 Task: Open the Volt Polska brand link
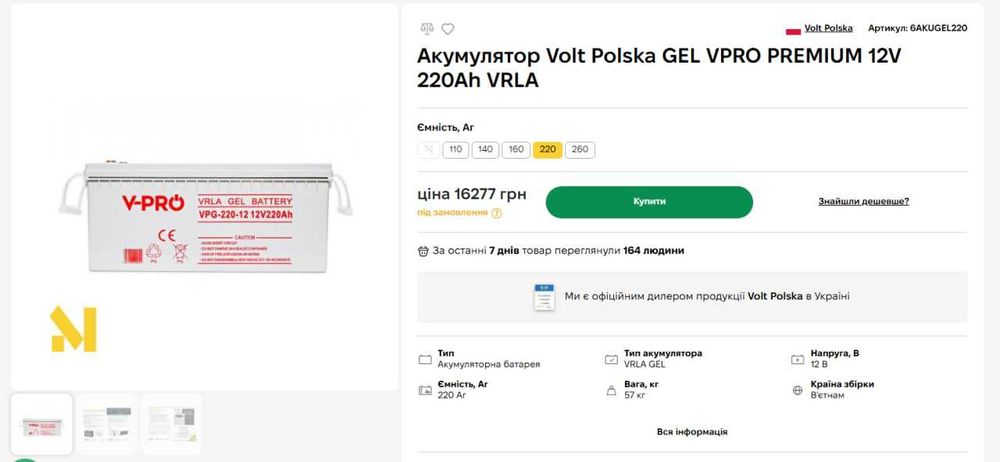pos(830,29)
